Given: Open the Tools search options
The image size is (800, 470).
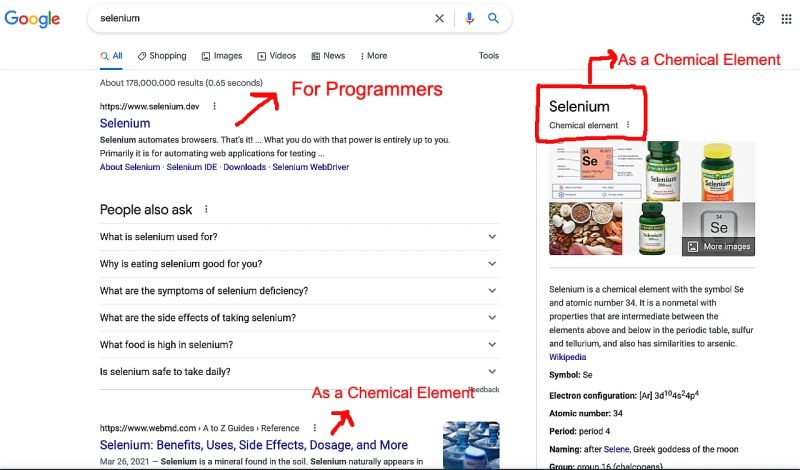Looking at the screenshot, I should tap(488, 56).
